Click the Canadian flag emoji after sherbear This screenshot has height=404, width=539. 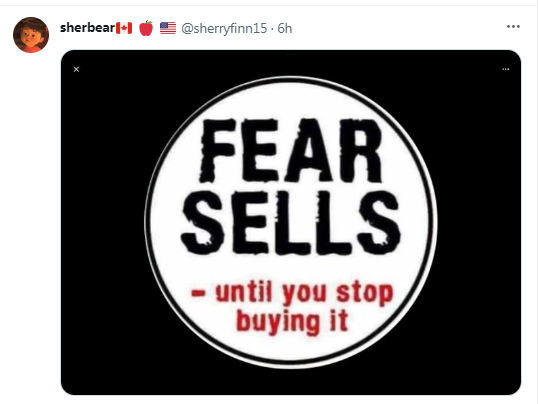click(x=124, y=28)
